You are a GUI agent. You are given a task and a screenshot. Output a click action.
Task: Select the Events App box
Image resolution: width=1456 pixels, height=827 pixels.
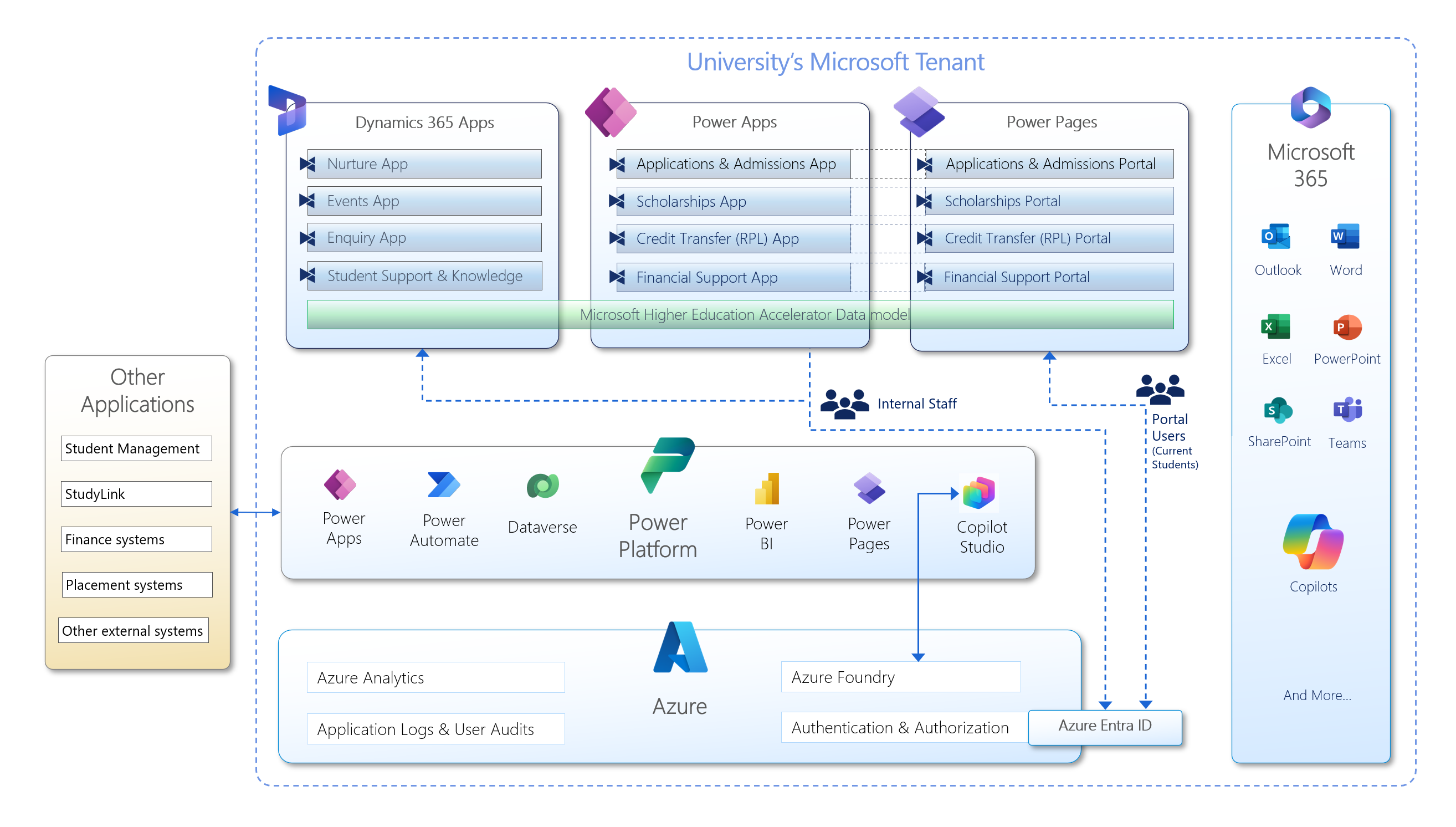[x=424, y=201]
